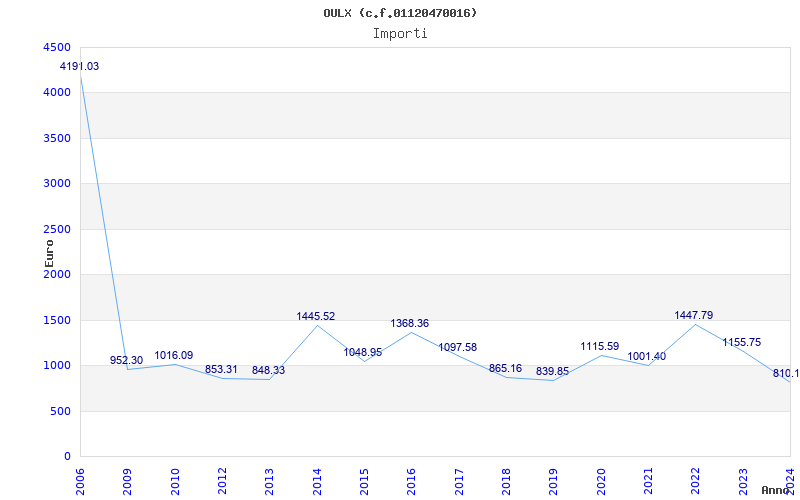Click x-axis year 2017
800x500 pixels.
coord(459,482)
